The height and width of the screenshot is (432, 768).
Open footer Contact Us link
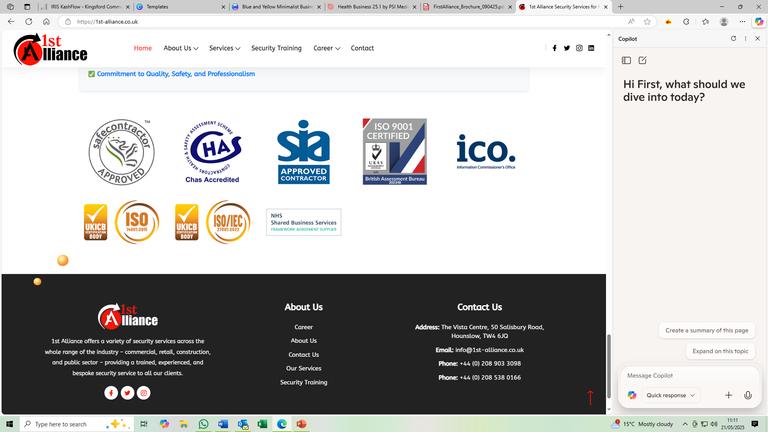click(303, 355)
